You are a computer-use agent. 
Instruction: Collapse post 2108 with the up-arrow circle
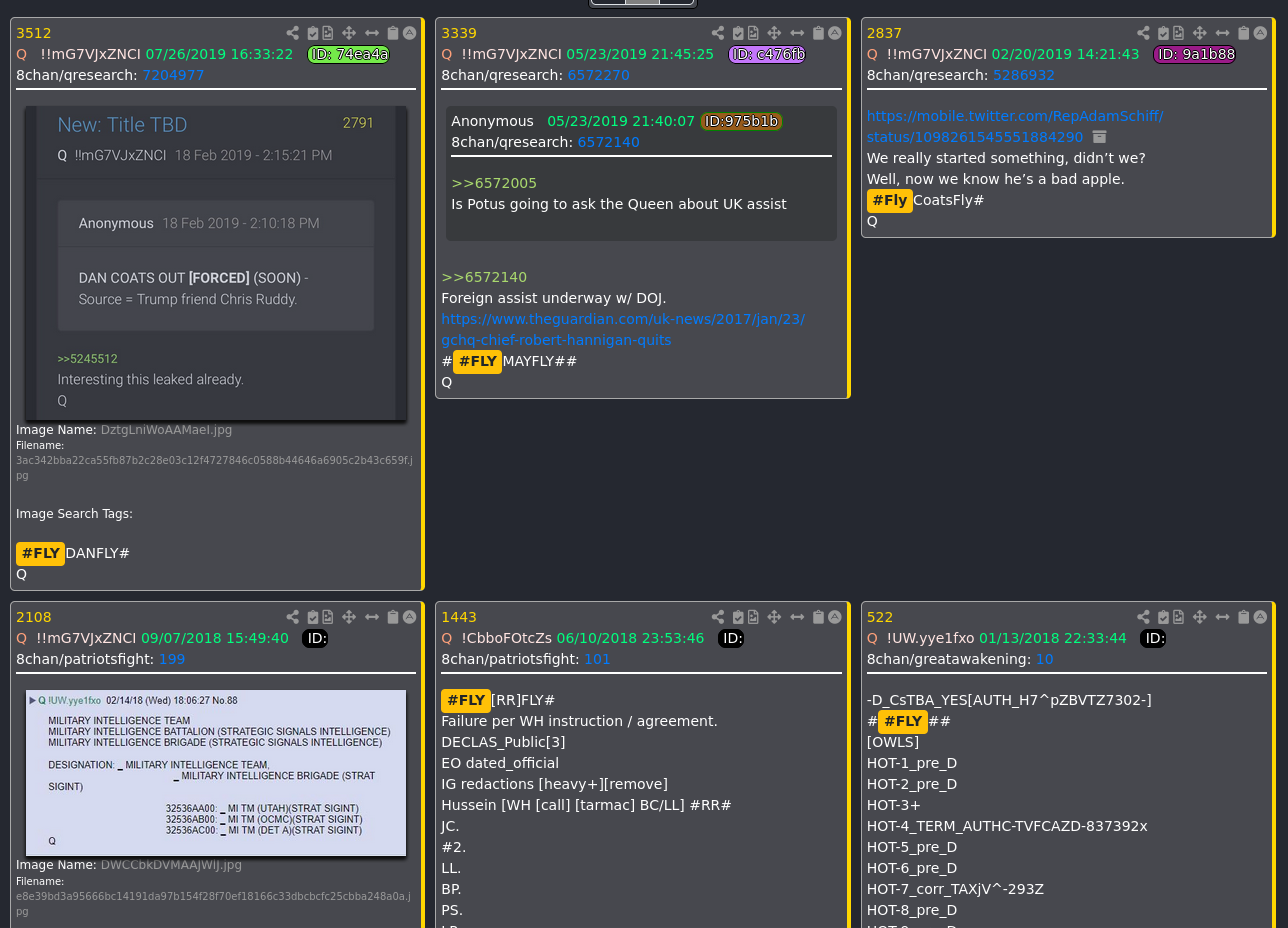(409, 617)
